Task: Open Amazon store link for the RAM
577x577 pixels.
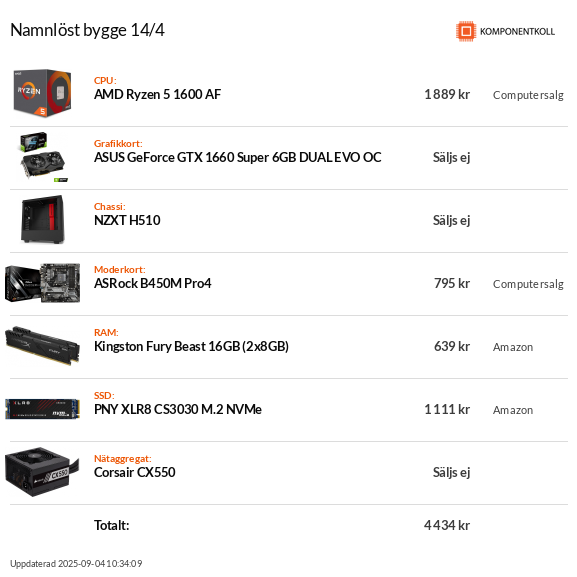Action: click(513, 347)
